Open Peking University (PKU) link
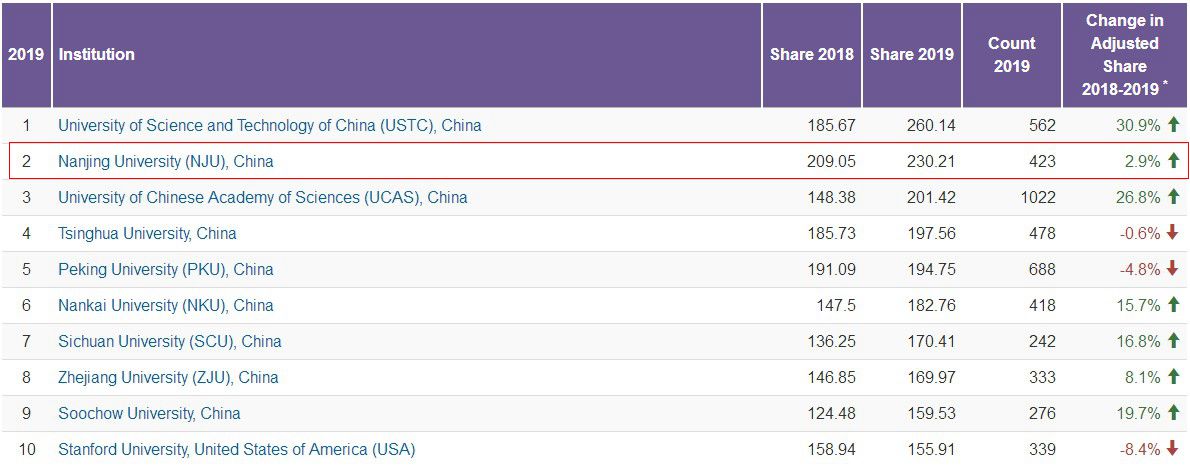 [x=165, y=270]
